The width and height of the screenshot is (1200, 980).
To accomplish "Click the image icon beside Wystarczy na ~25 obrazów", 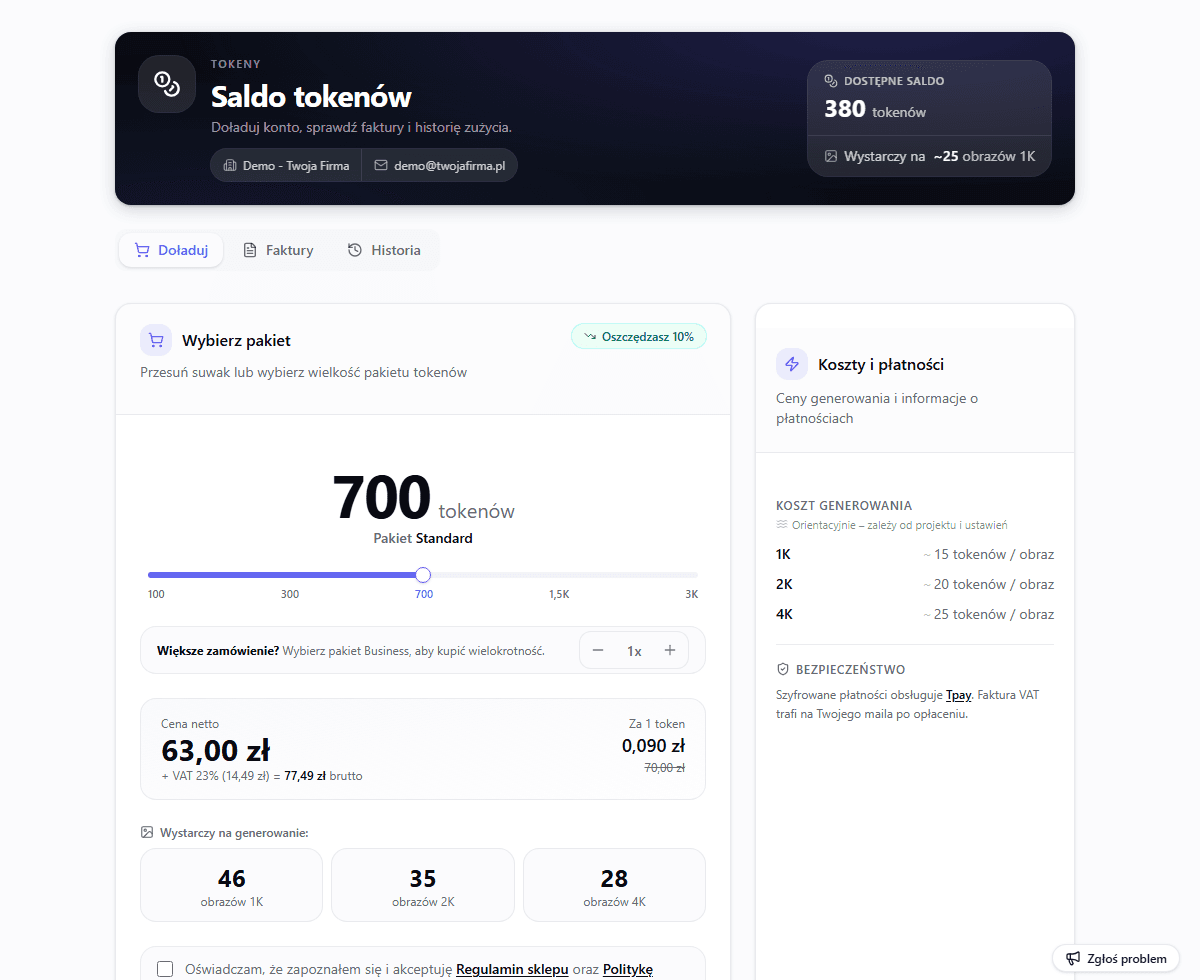I will click(x=830, y=156).
